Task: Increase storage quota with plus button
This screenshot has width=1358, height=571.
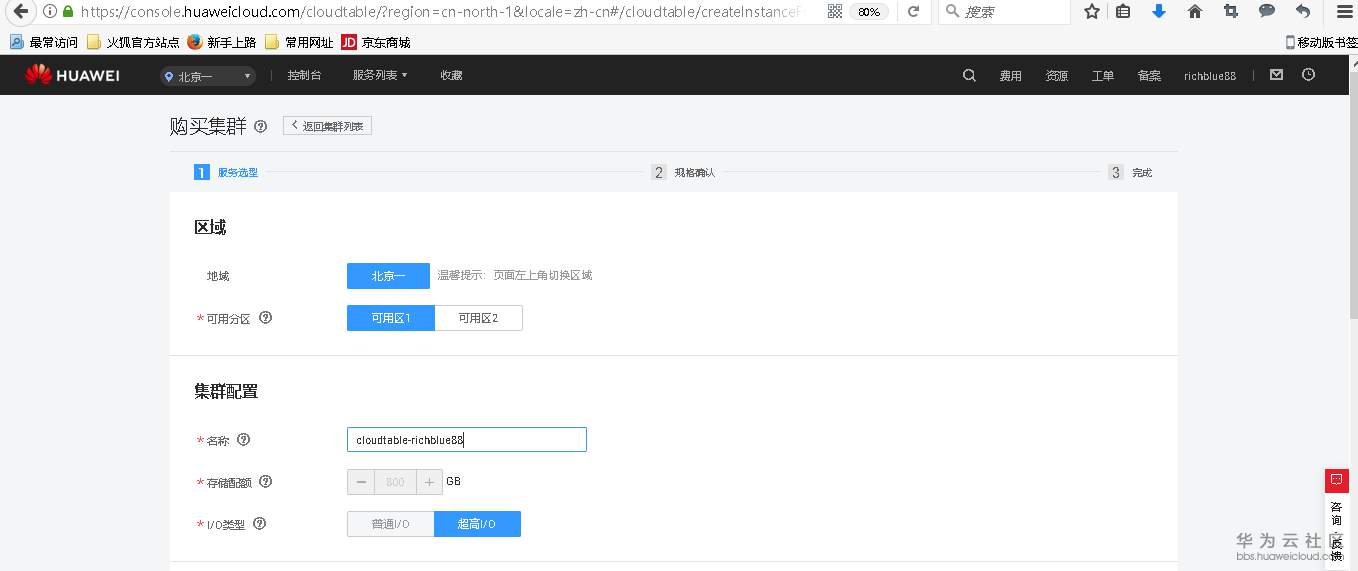Action: click(429, 482)
